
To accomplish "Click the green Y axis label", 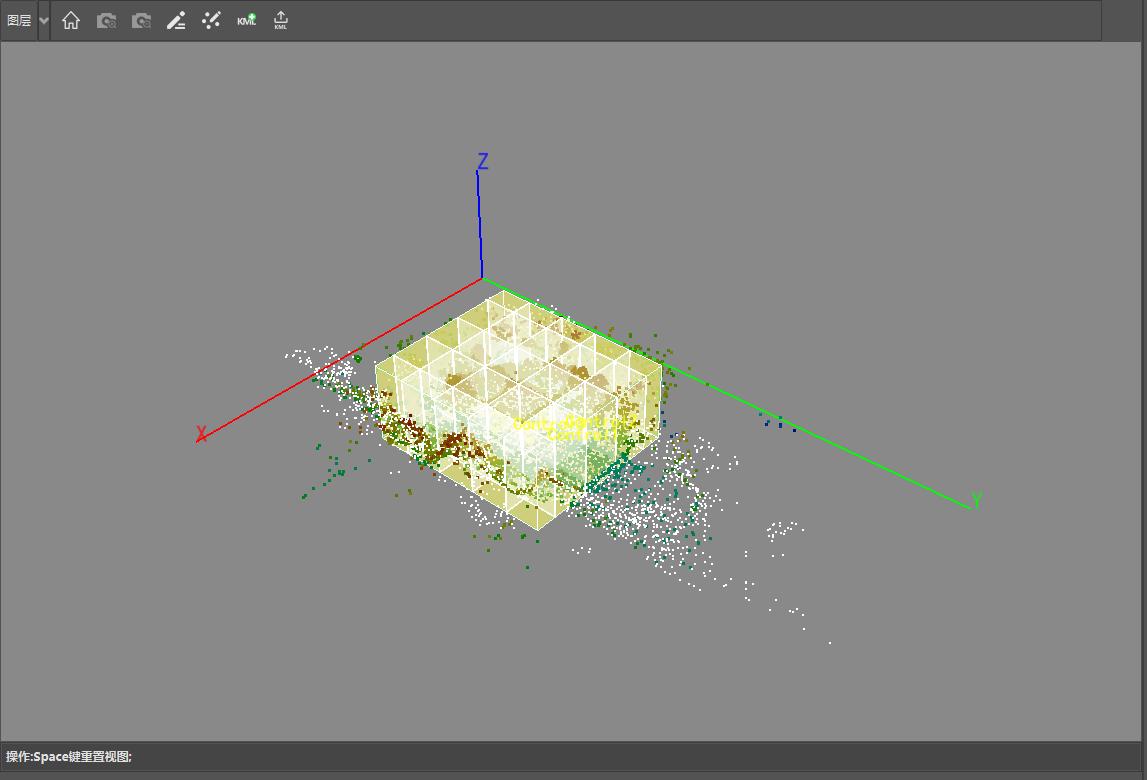I will [x=976, y=500].
